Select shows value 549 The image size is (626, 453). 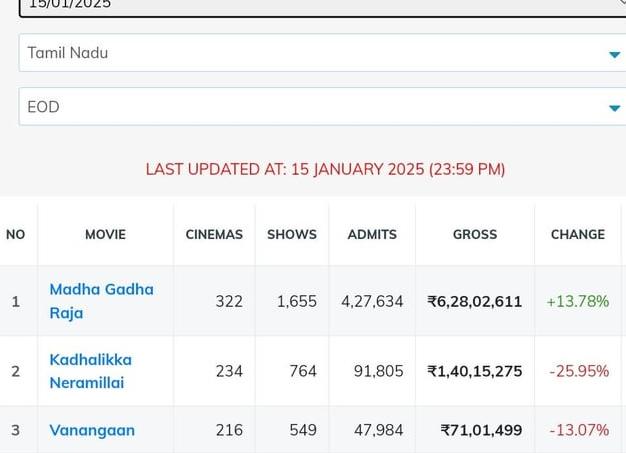pos(303,430)
